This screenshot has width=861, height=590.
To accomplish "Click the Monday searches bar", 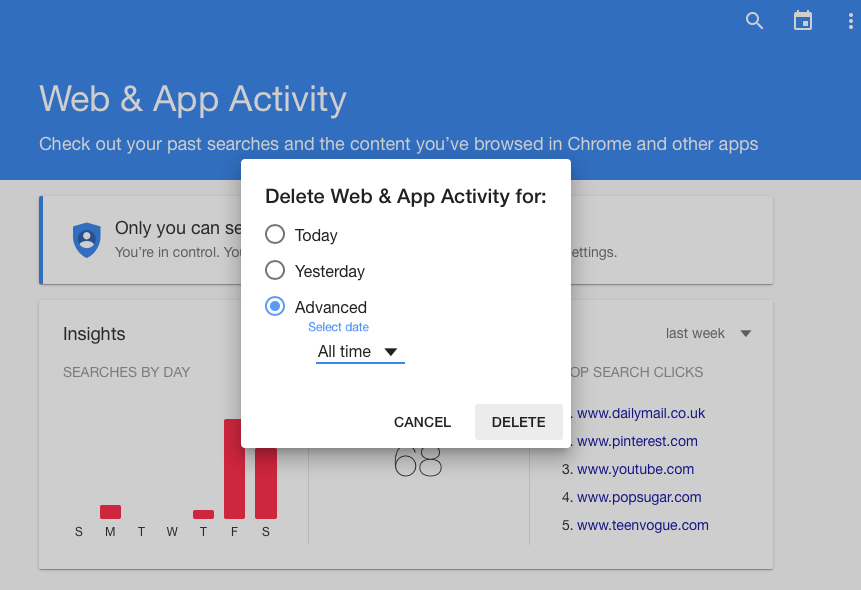I will coord(110,512).
